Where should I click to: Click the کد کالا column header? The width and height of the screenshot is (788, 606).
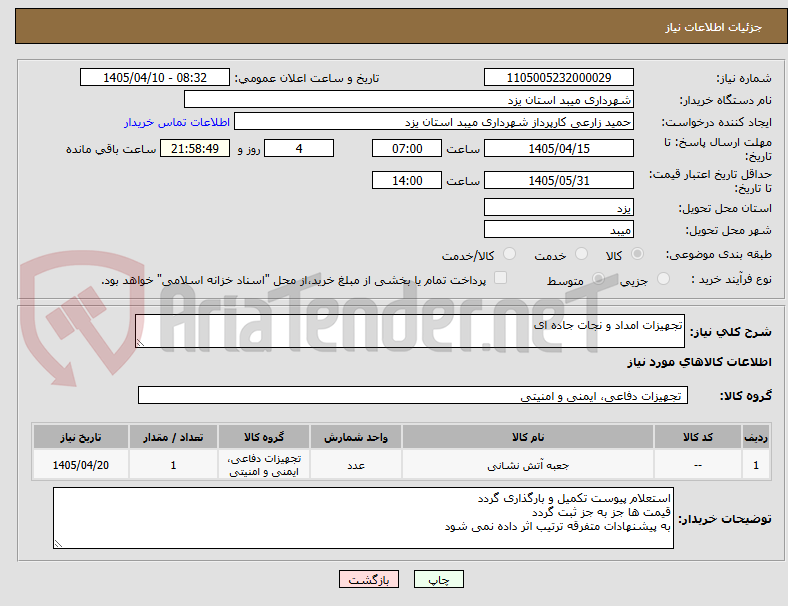698,437
